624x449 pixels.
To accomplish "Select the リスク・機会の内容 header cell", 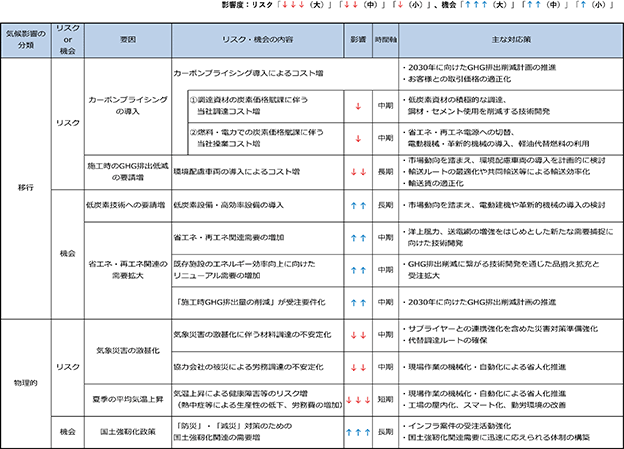I will point(258,40).
